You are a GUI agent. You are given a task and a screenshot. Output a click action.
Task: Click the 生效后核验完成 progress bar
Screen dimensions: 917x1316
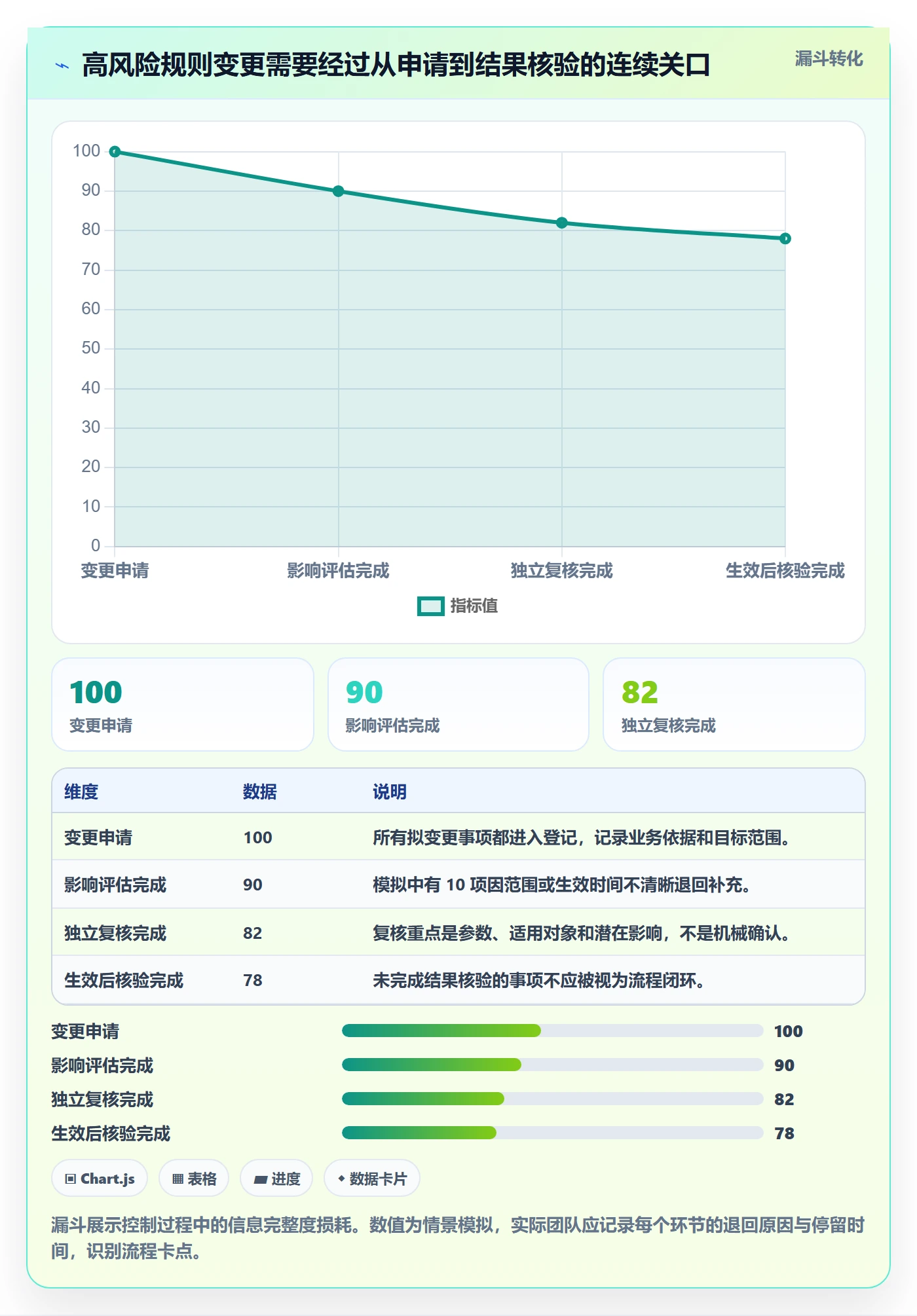coord(552,1133)
